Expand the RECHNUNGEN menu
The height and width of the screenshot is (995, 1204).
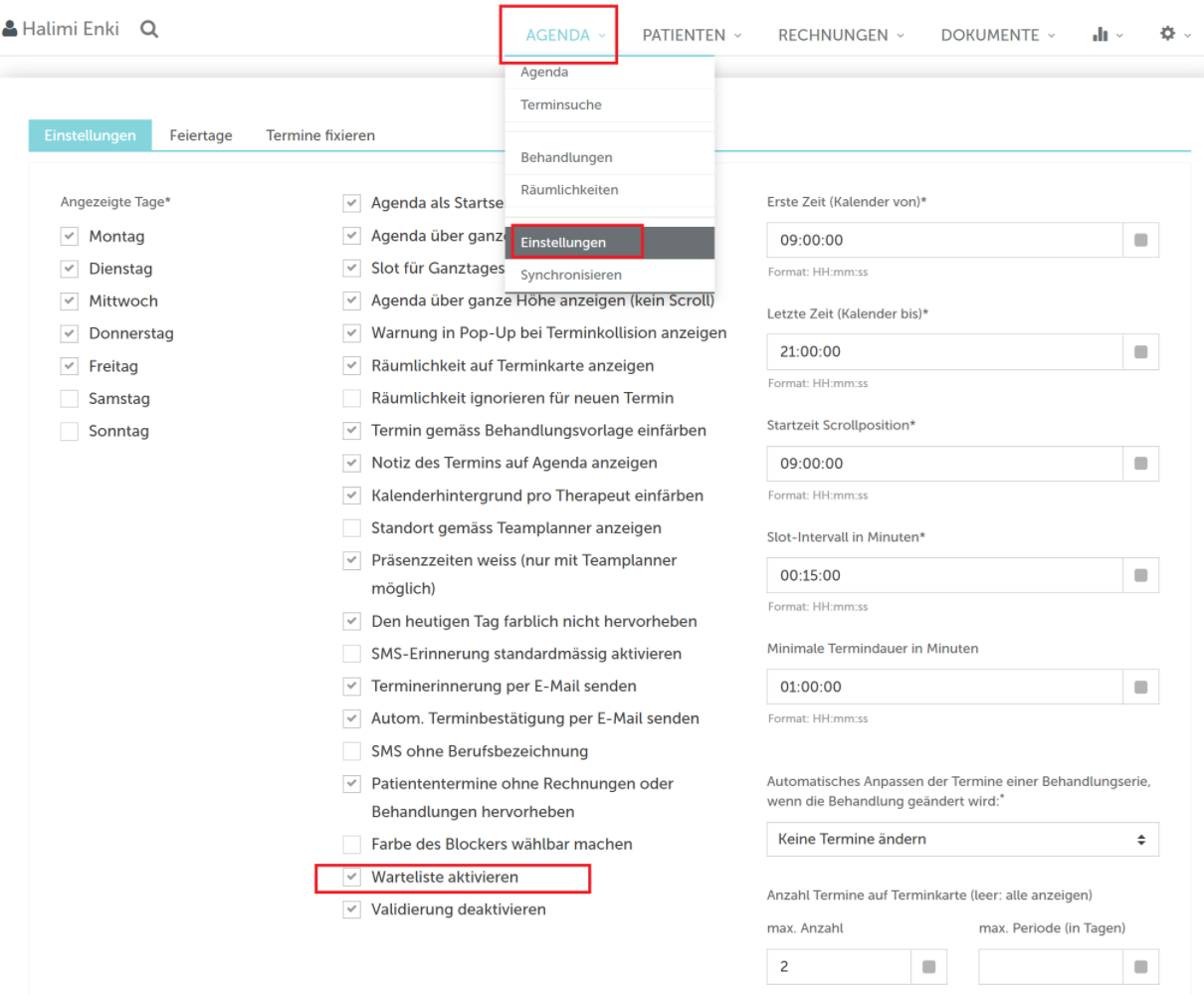click(841, 35)
